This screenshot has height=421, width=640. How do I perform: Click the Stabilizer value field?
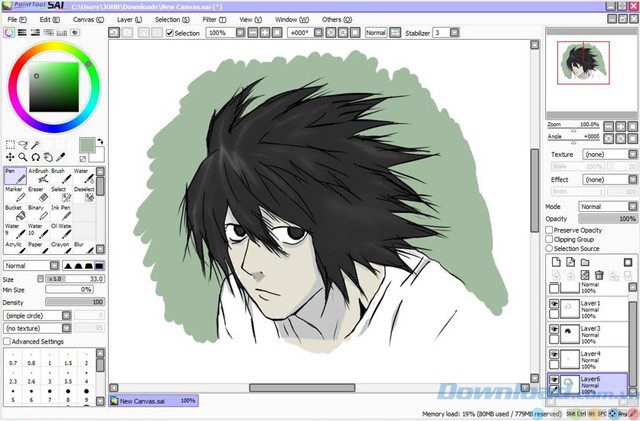coord(439,33)
